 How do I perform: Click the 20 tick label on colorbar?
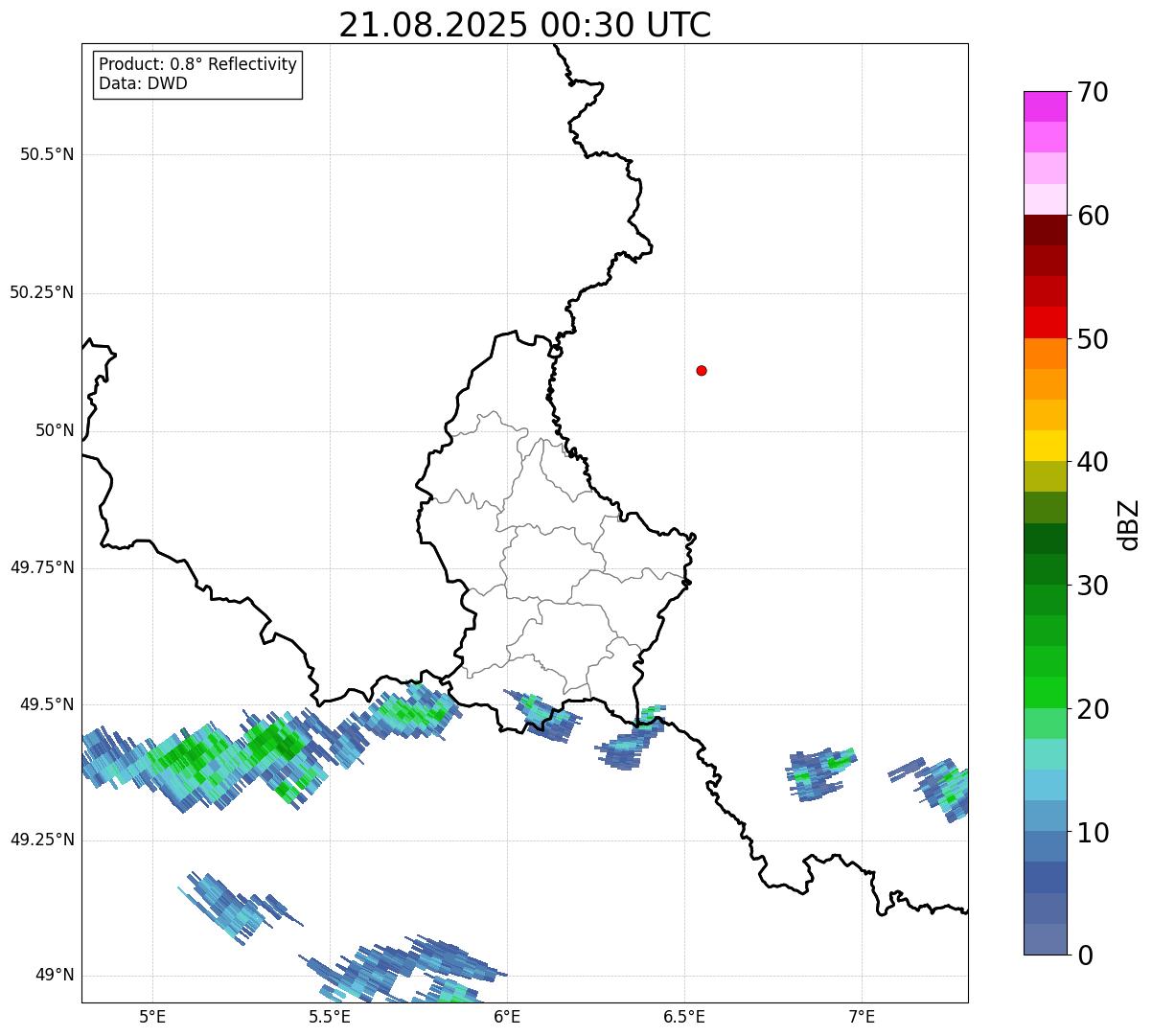click(1093, 709)
